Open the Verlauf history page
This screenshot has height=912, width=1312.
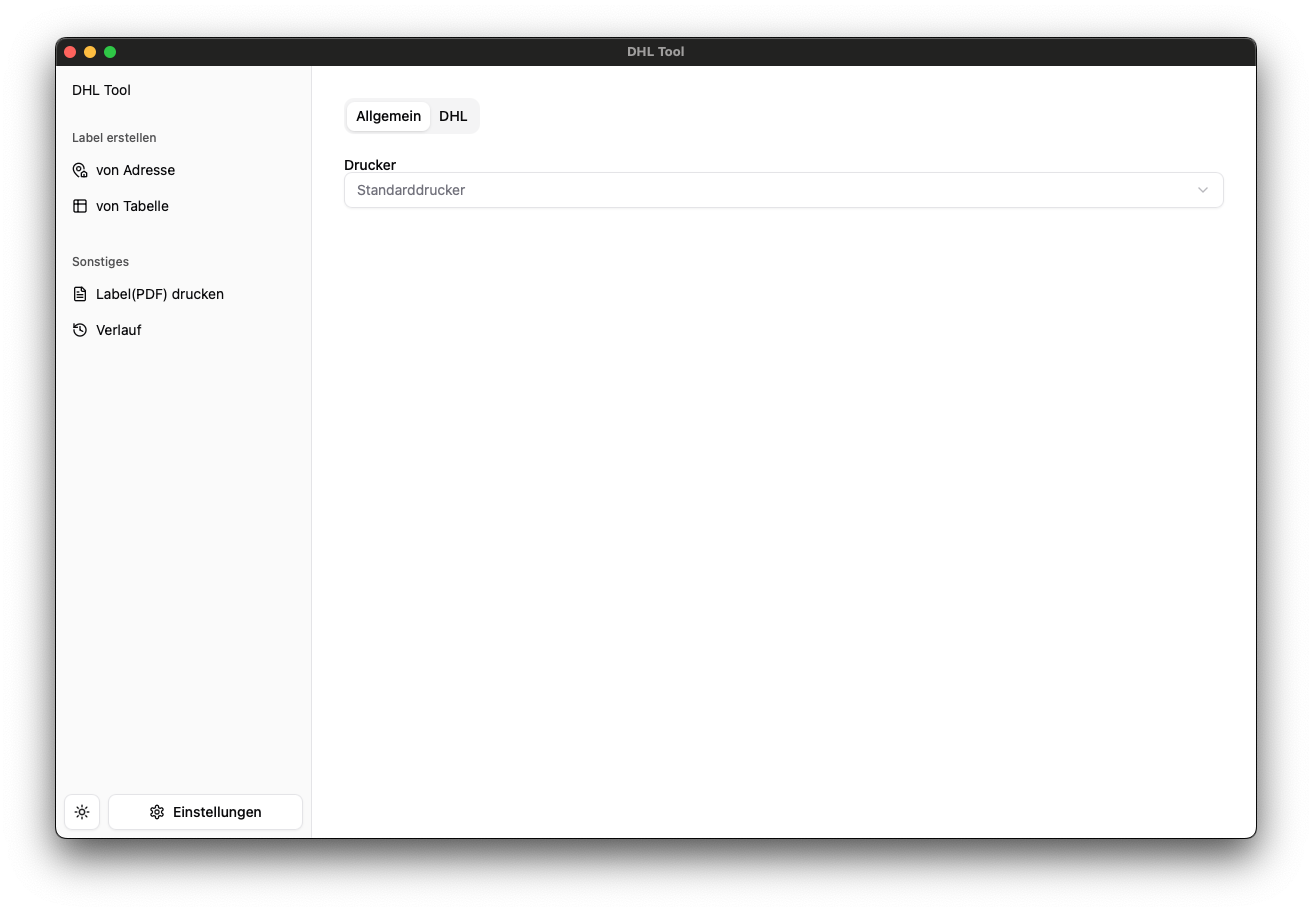coord(184,330)
